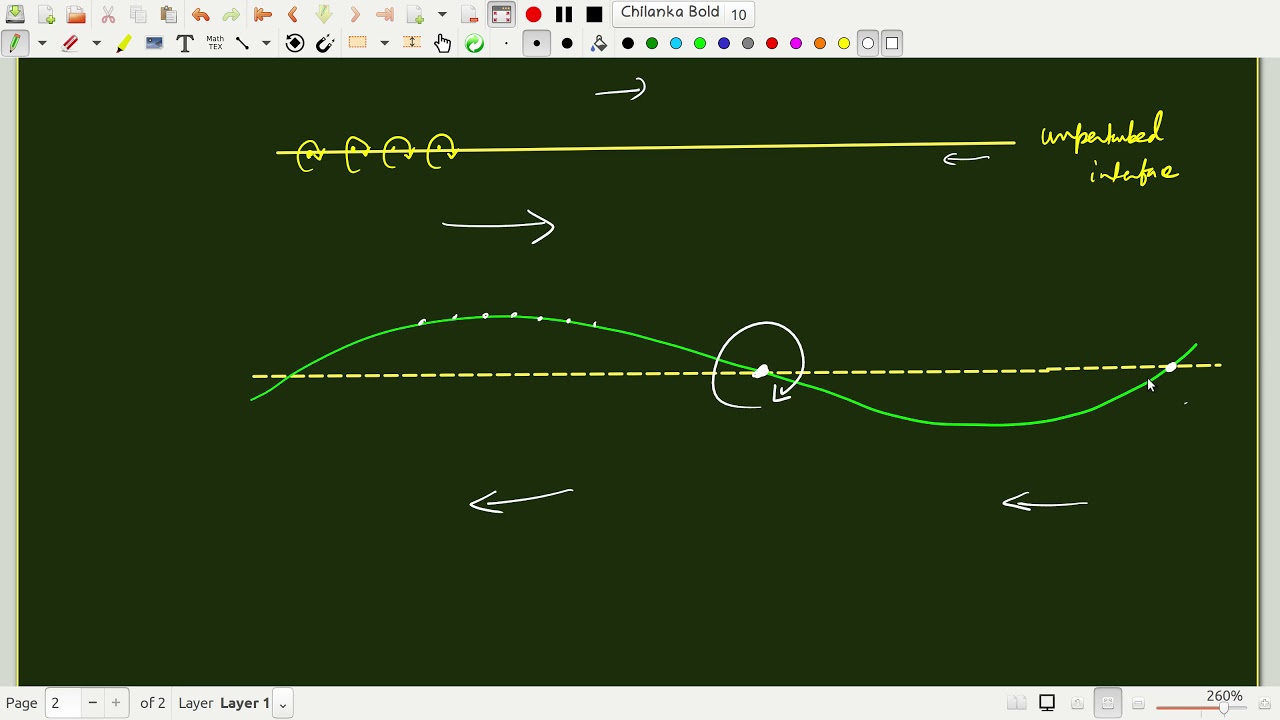This screenshot has height=720, width=1280.
Task: Choose the black color swatch
Action: 628,43
